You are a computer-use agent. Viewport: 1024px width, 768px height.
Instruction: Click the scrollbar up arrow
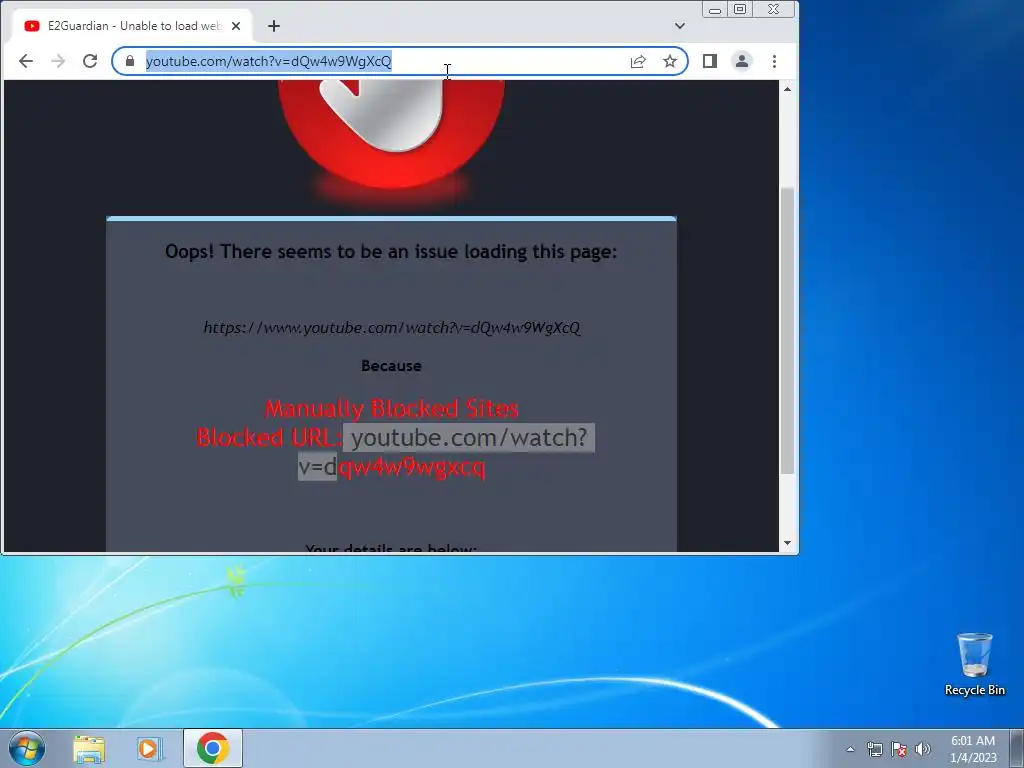tap(788, 89)
